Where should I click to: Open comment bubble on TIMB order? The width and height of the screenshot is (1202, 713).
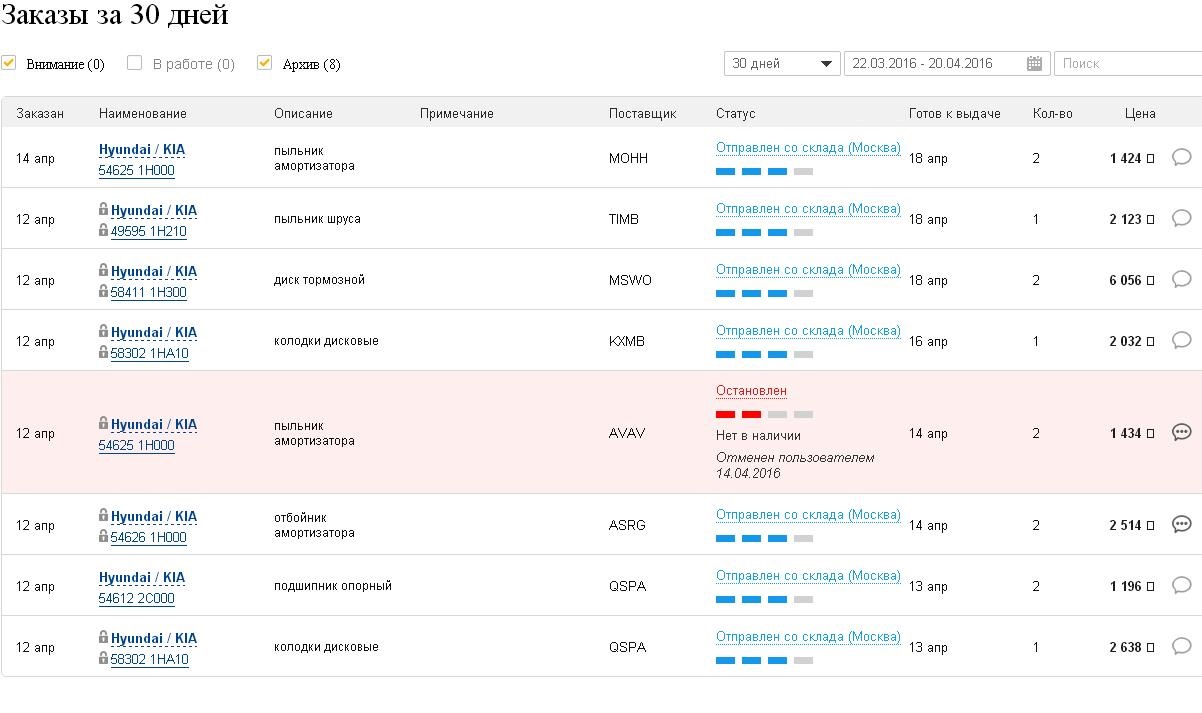pos(1181,218)
